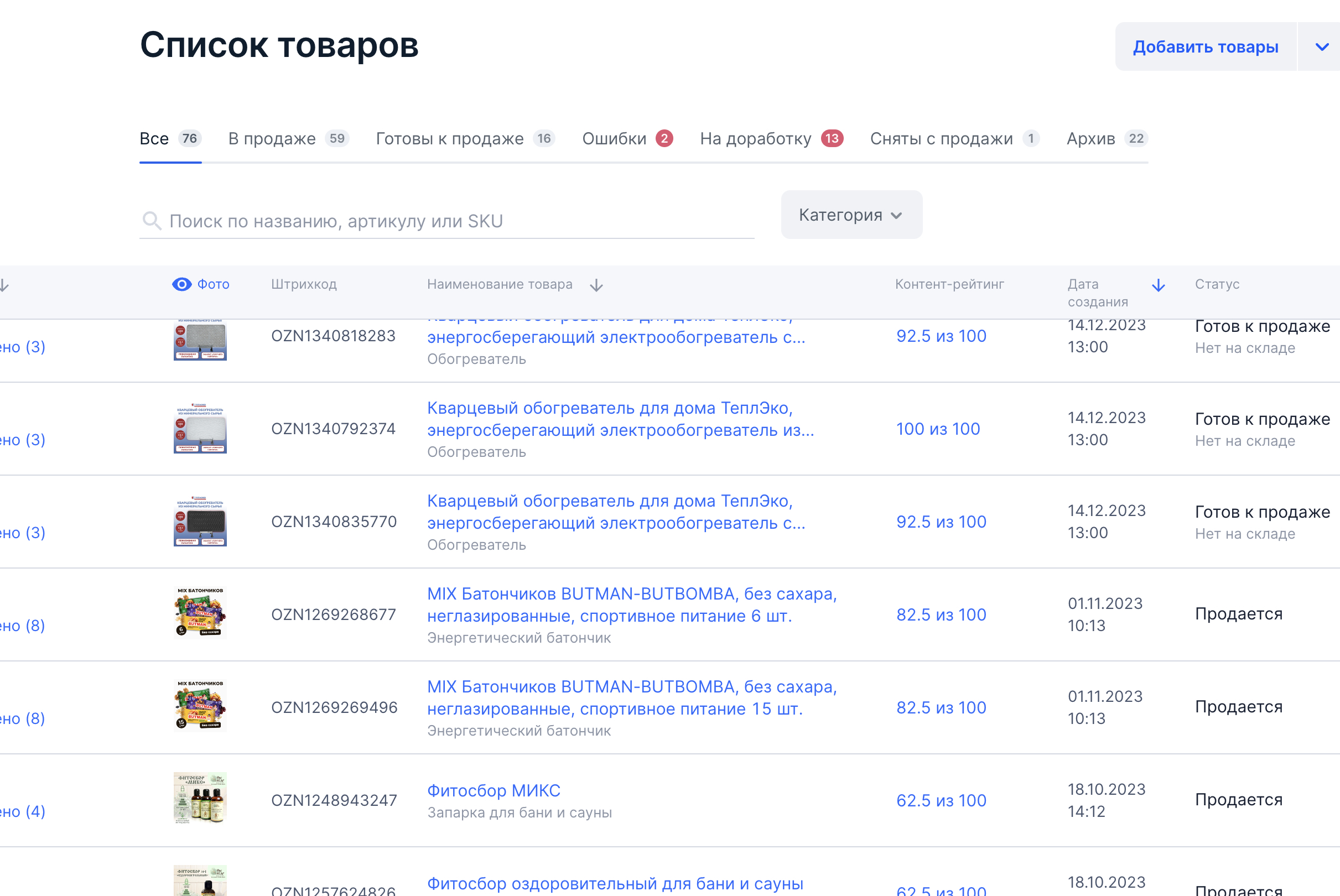Viewport: 1340px width, 896px height.
Task: Open the Фитосбор МИКС product link
Action: tap(494, 790)
